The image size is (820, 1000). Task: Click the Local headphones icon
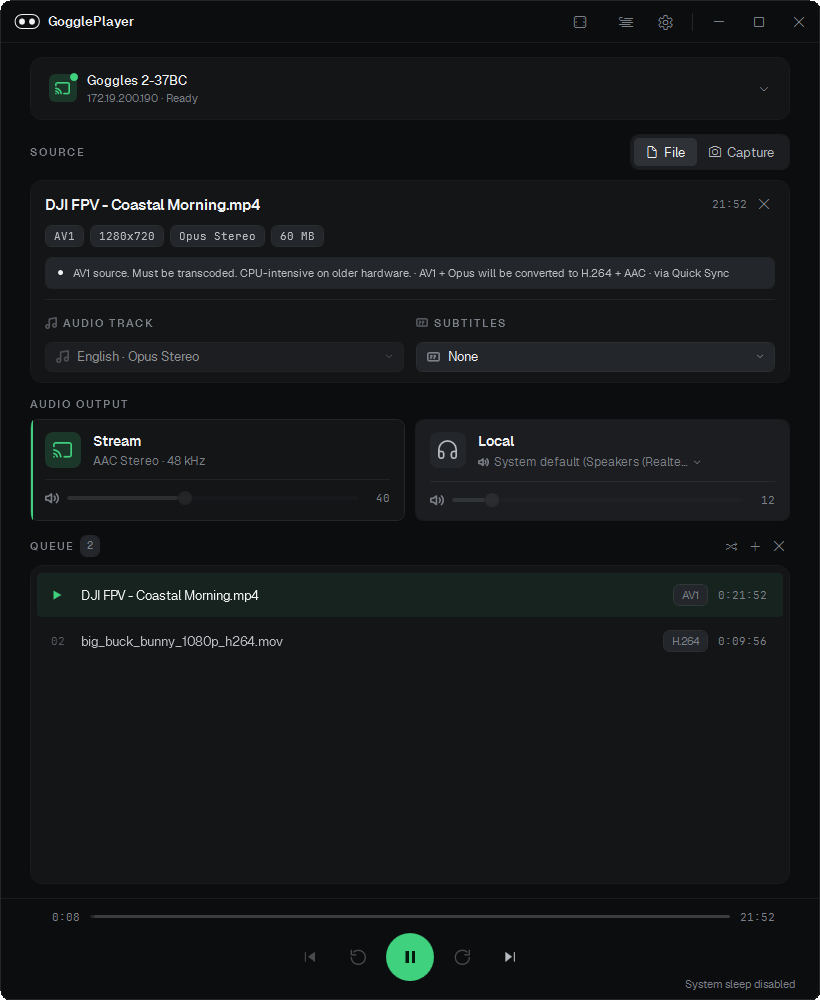(x=448, y=450)
